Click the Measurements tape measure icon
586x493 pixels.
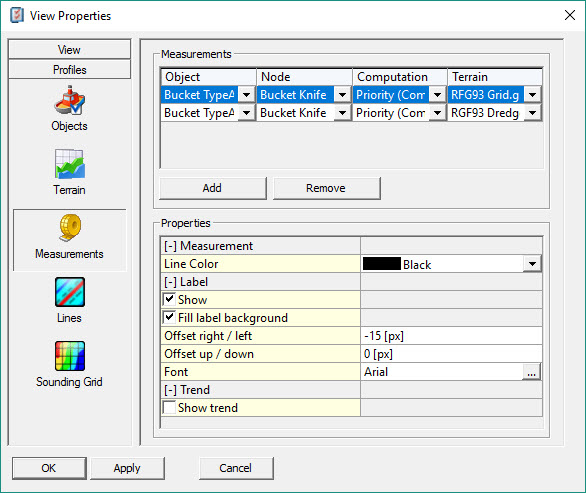pyautogui.click(x=70, y=227)
